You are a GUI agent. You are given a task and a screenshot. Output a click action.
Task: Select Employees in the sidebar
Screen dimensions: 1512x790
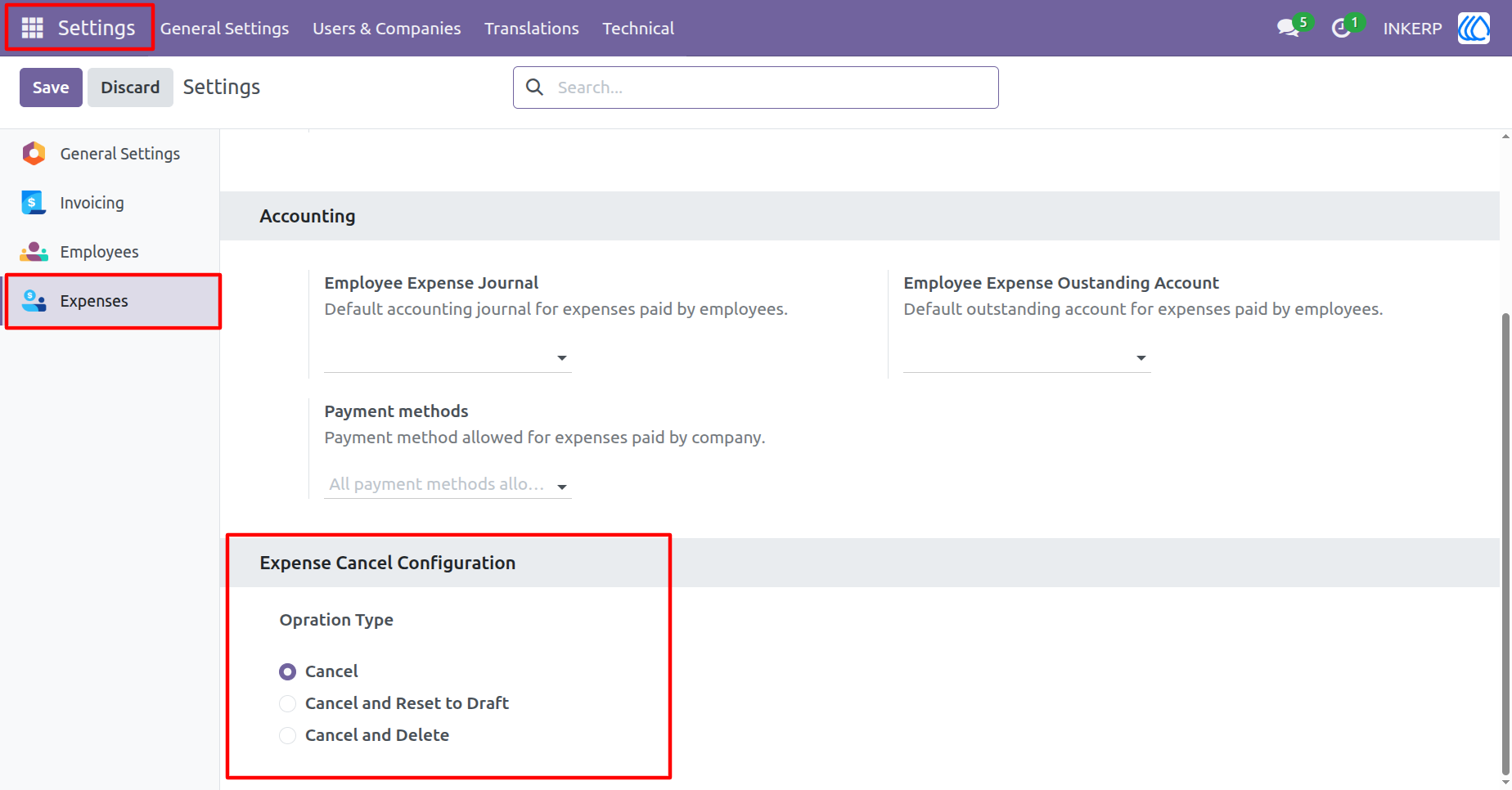coord(110,252)
